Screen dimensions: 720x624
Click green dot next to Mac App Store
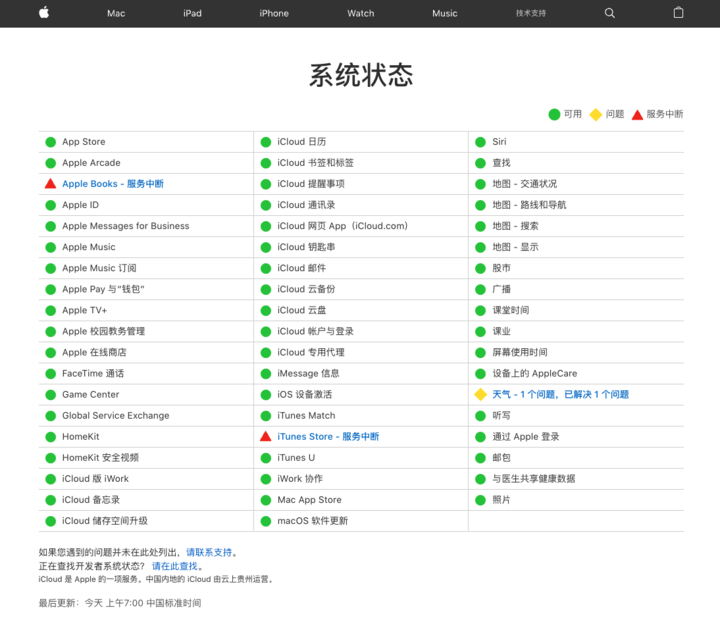tap(265, 500)
